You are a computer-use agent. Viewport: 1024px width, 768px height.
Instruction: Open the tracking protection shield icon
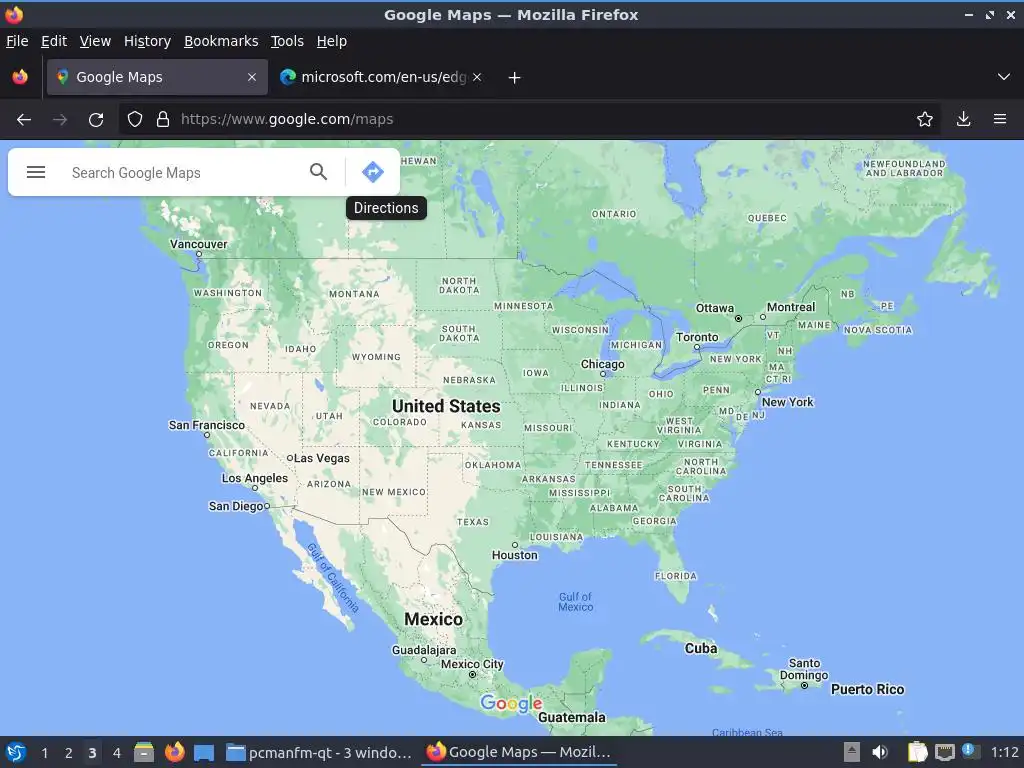(x=135, y=119)
